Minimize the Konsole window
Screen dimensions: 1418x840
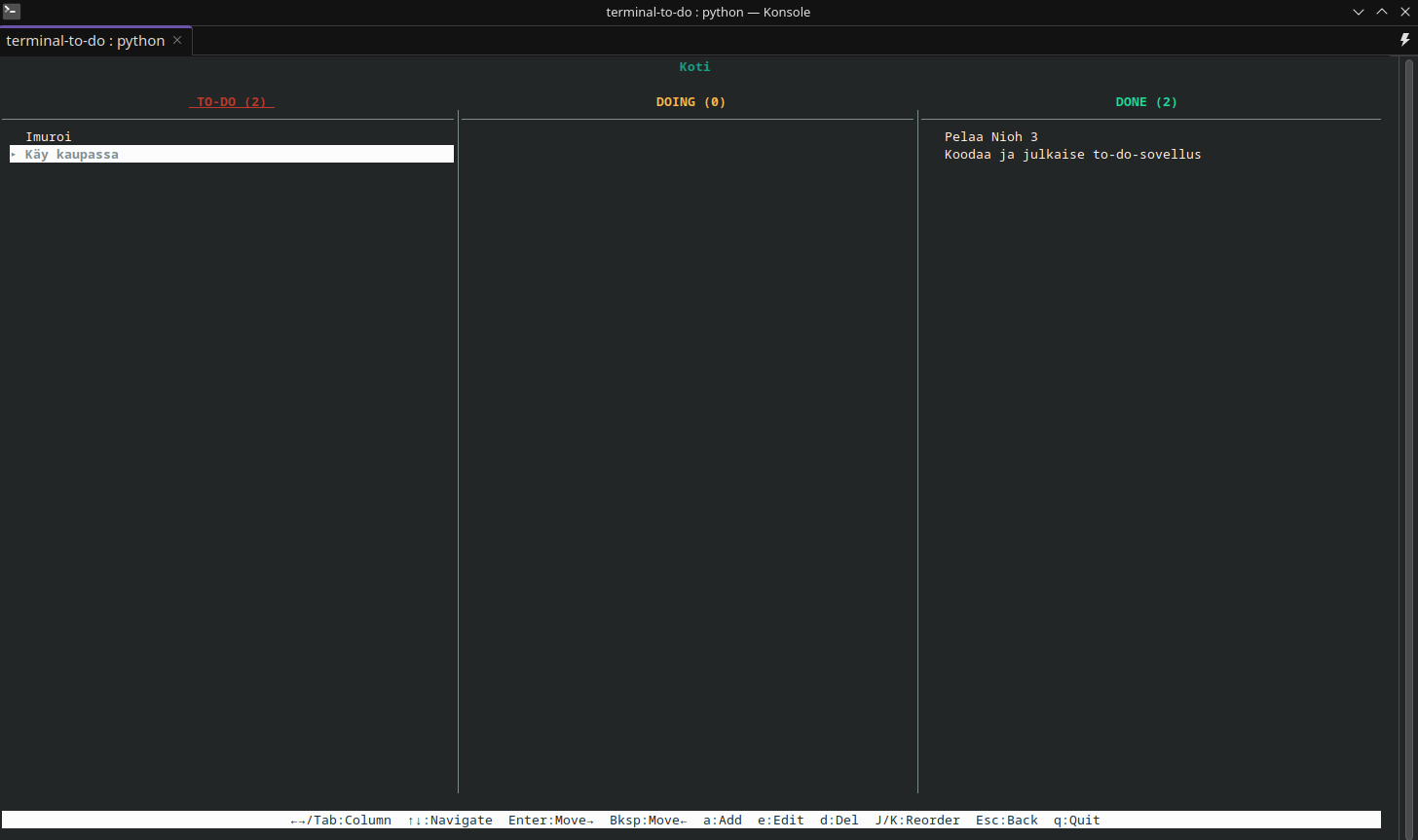point(1359,12)
